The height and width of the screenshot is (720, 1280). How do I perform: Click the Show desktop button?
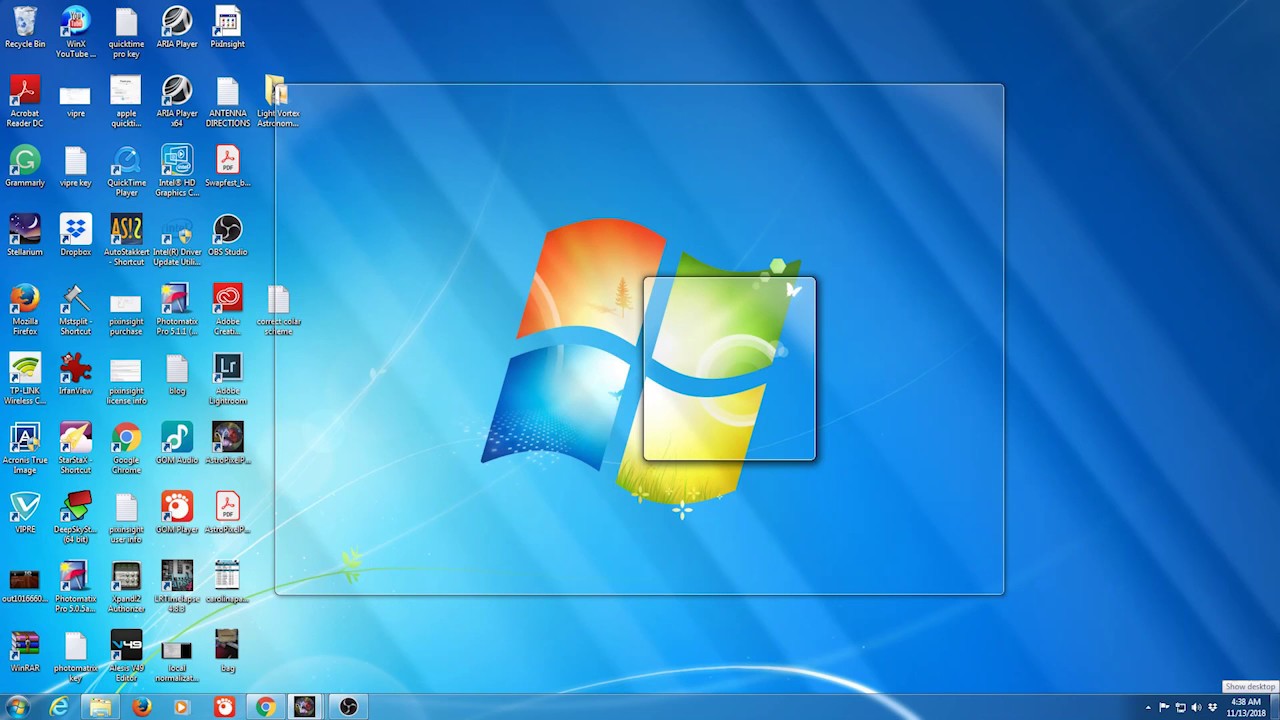tap(1275, 707)
